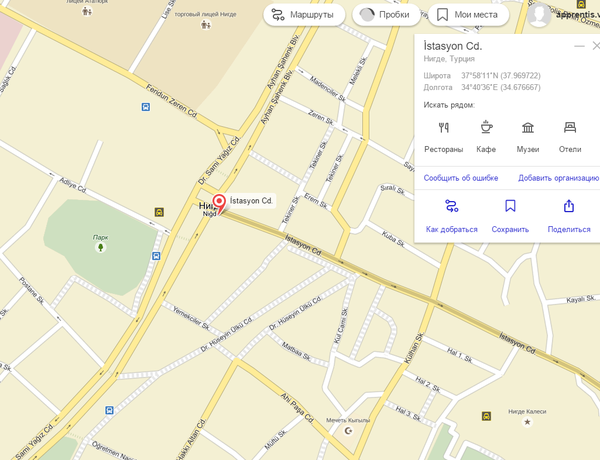
Task: Click the Нигде Калеси star landmark
Action: pos(527,422)
